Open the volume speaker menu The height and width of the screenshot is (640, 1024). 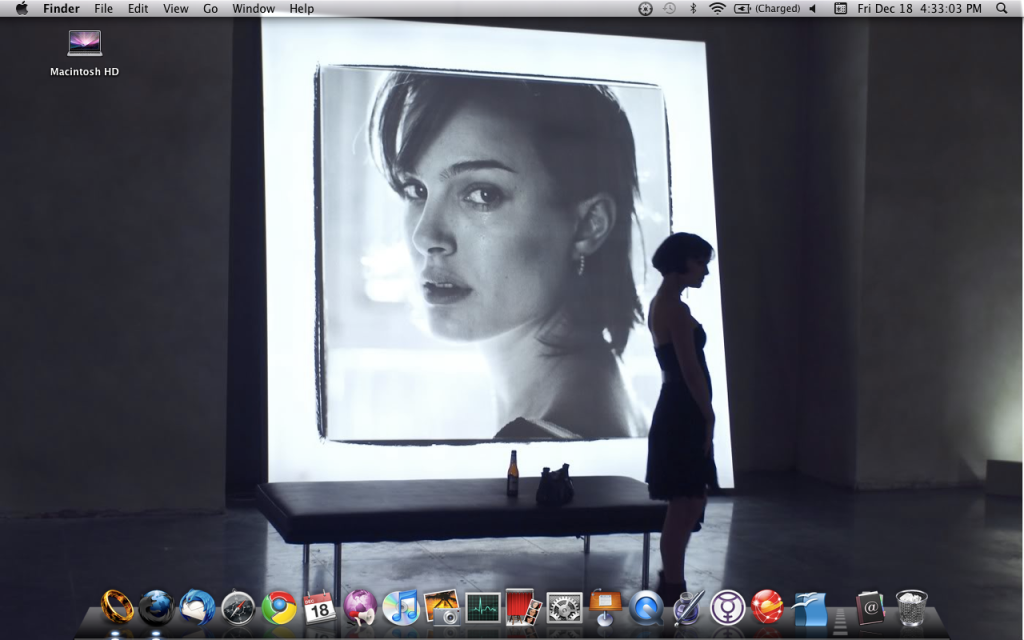[813, 8]
